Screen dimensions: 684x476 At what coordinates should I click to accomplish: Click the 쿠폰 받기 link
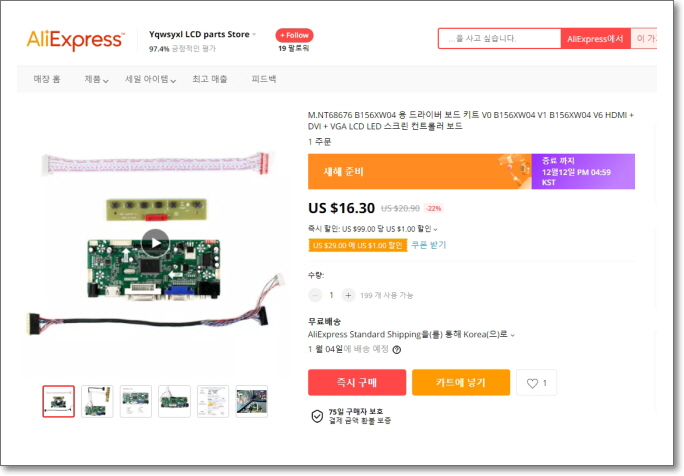(x=429, y=245)
